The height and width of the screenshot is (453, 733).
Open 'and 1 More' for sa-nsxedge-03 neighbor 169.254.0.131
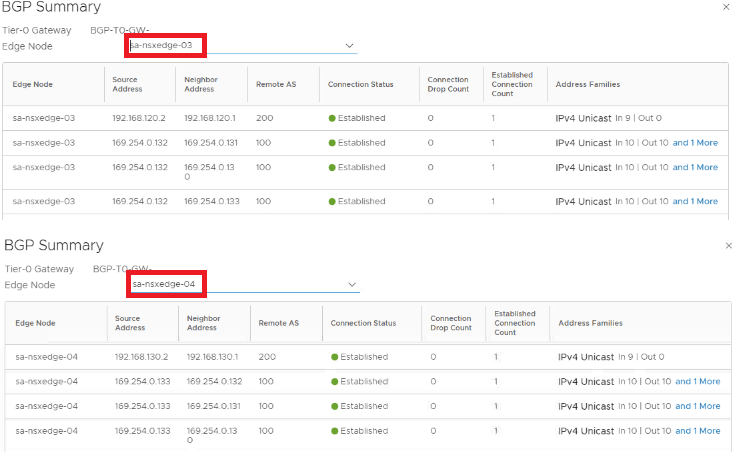[x=695, y=143]
